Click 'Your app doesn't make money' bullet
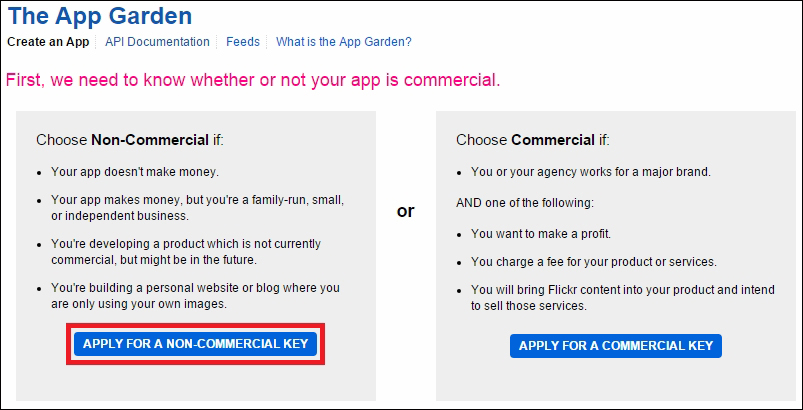This screenshot has width=803, height=410. (x=135, y=172)
